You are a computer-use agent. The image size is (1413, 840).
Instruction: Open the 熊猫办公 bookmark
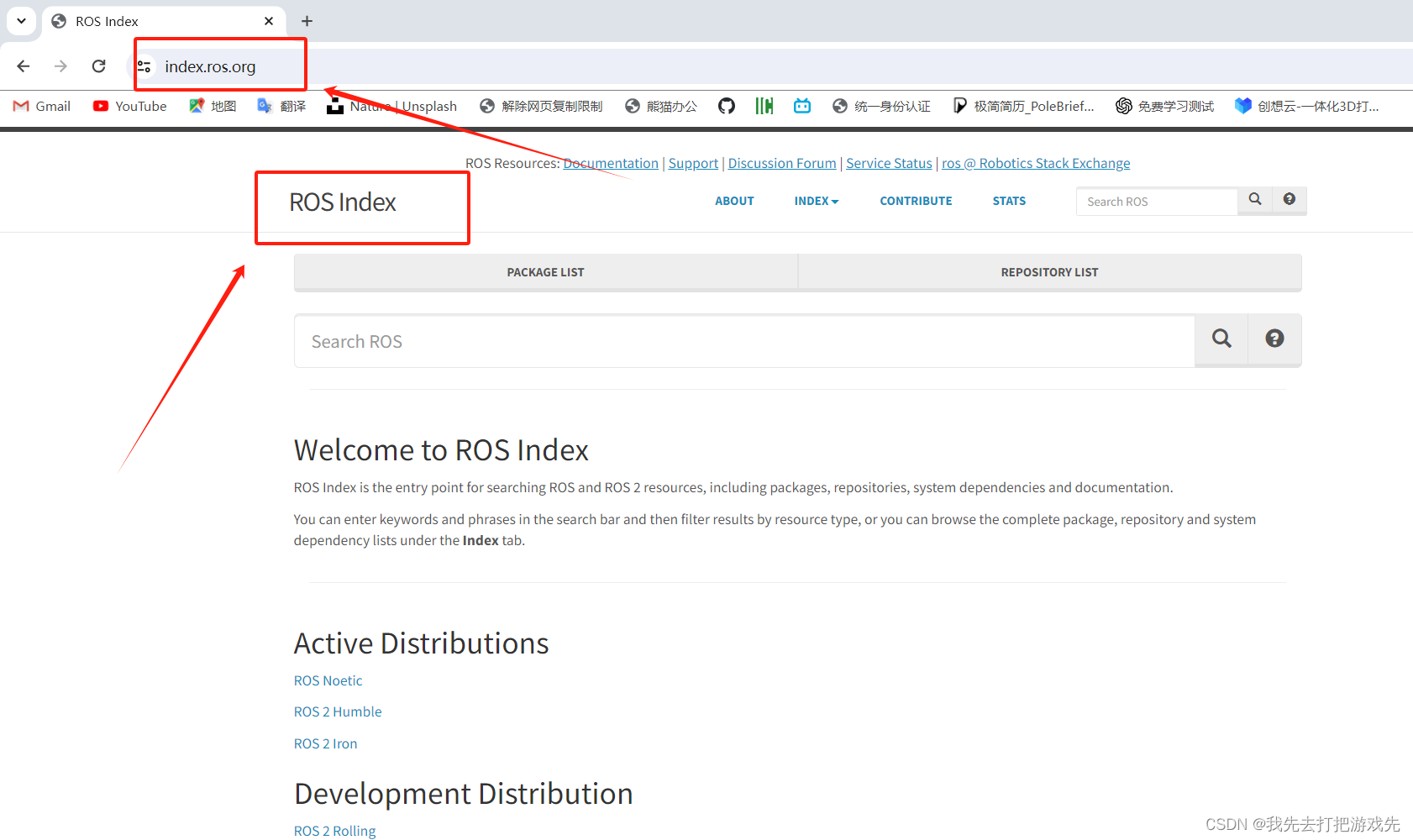(661, 106)
